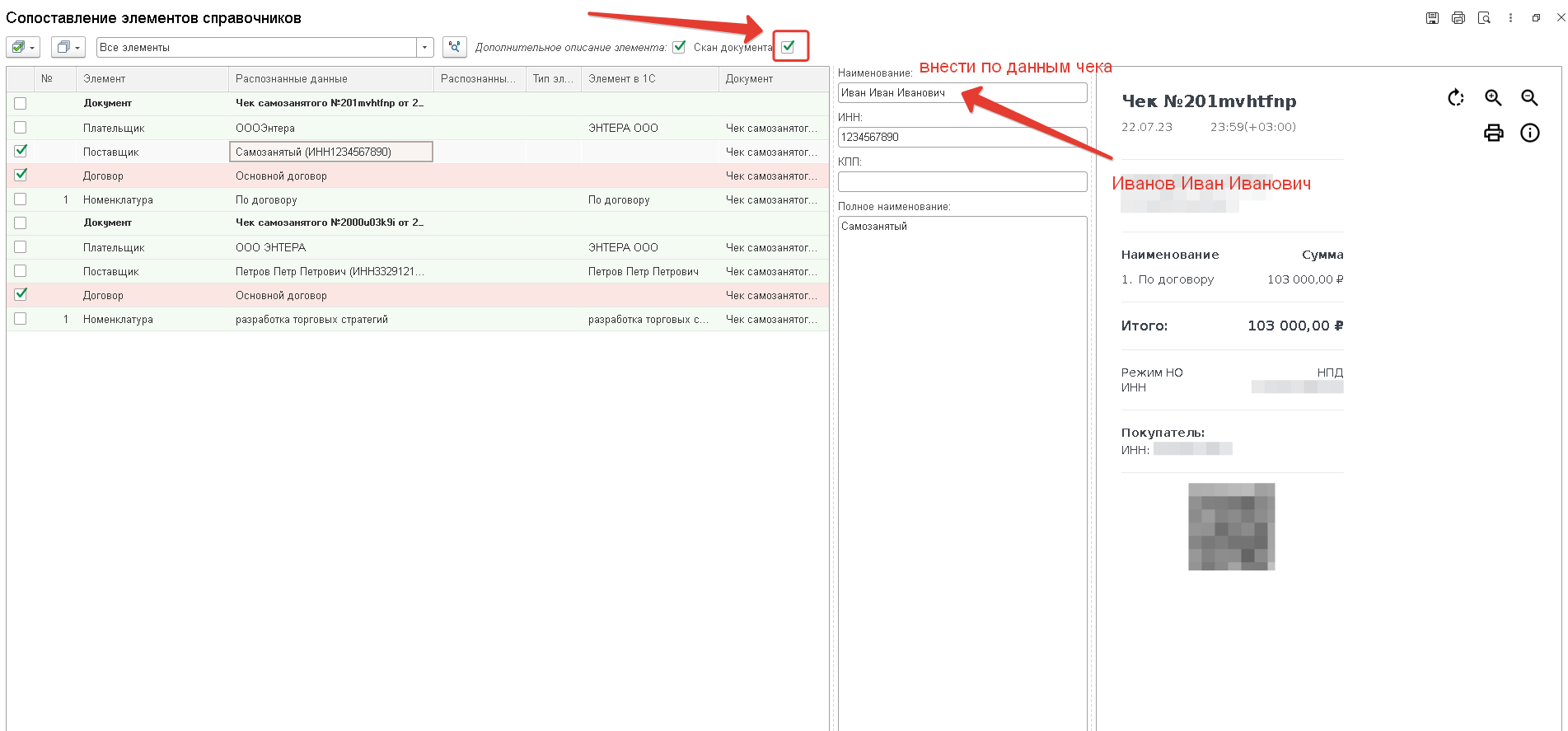Image resolution: width=1568 pixels, height=731 pixels.
Task: Tick checkbox for Поставщик Петров Петр Петрович
Action: tap(21, 271)
